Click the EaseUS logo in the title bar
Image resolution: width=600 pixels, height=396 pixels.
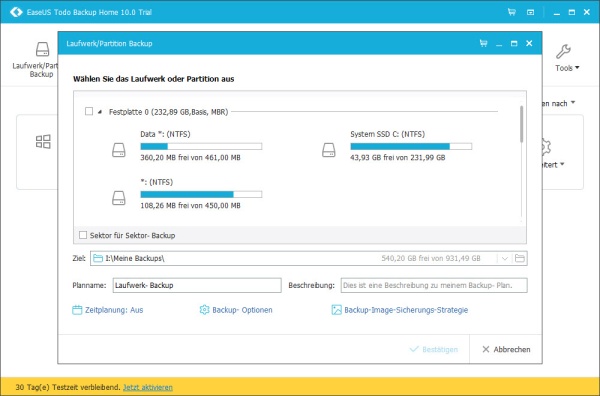coord(16,12)
